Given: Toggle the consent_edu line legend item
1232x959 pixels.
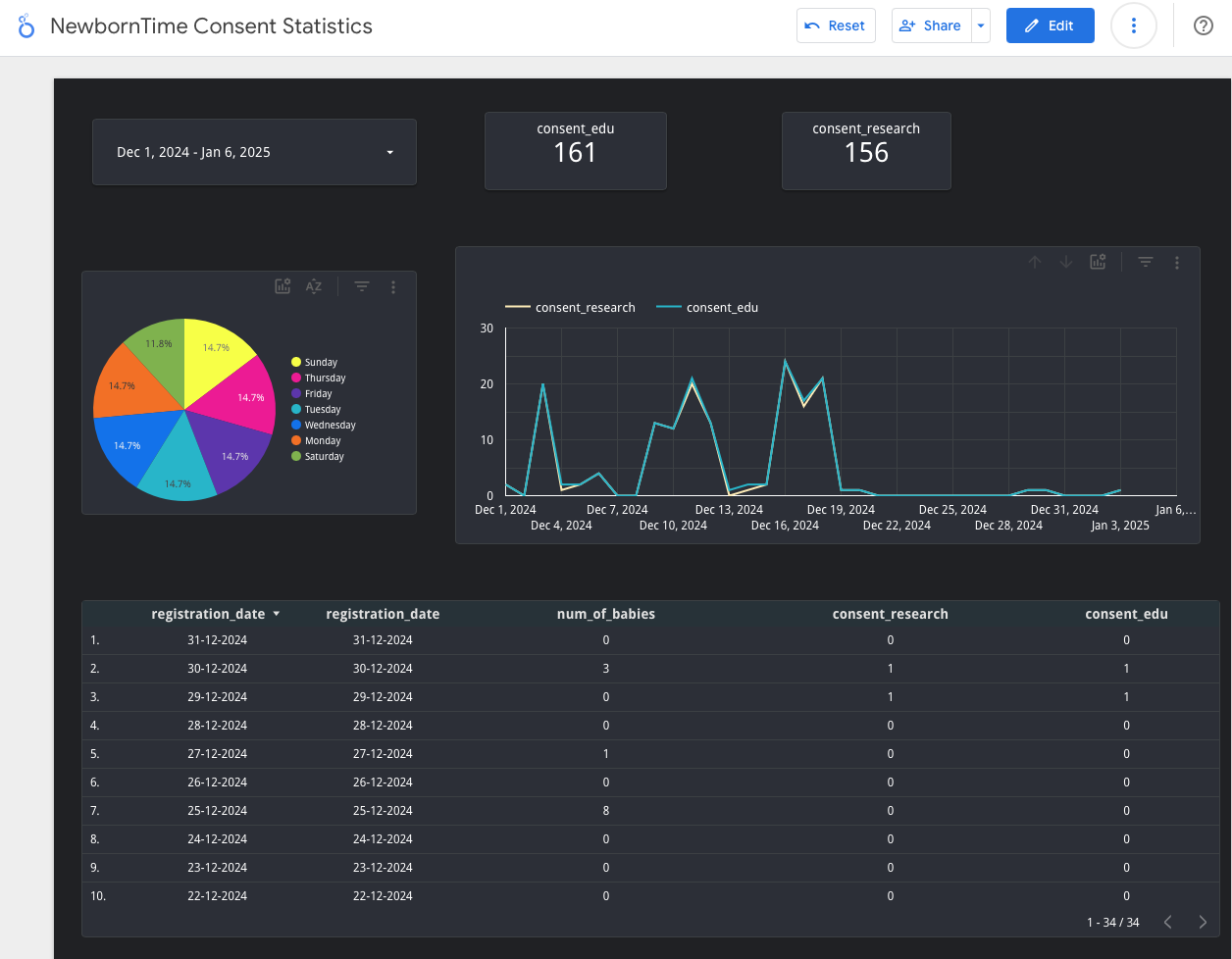Looking at the screenshot, I should point(706,307).
